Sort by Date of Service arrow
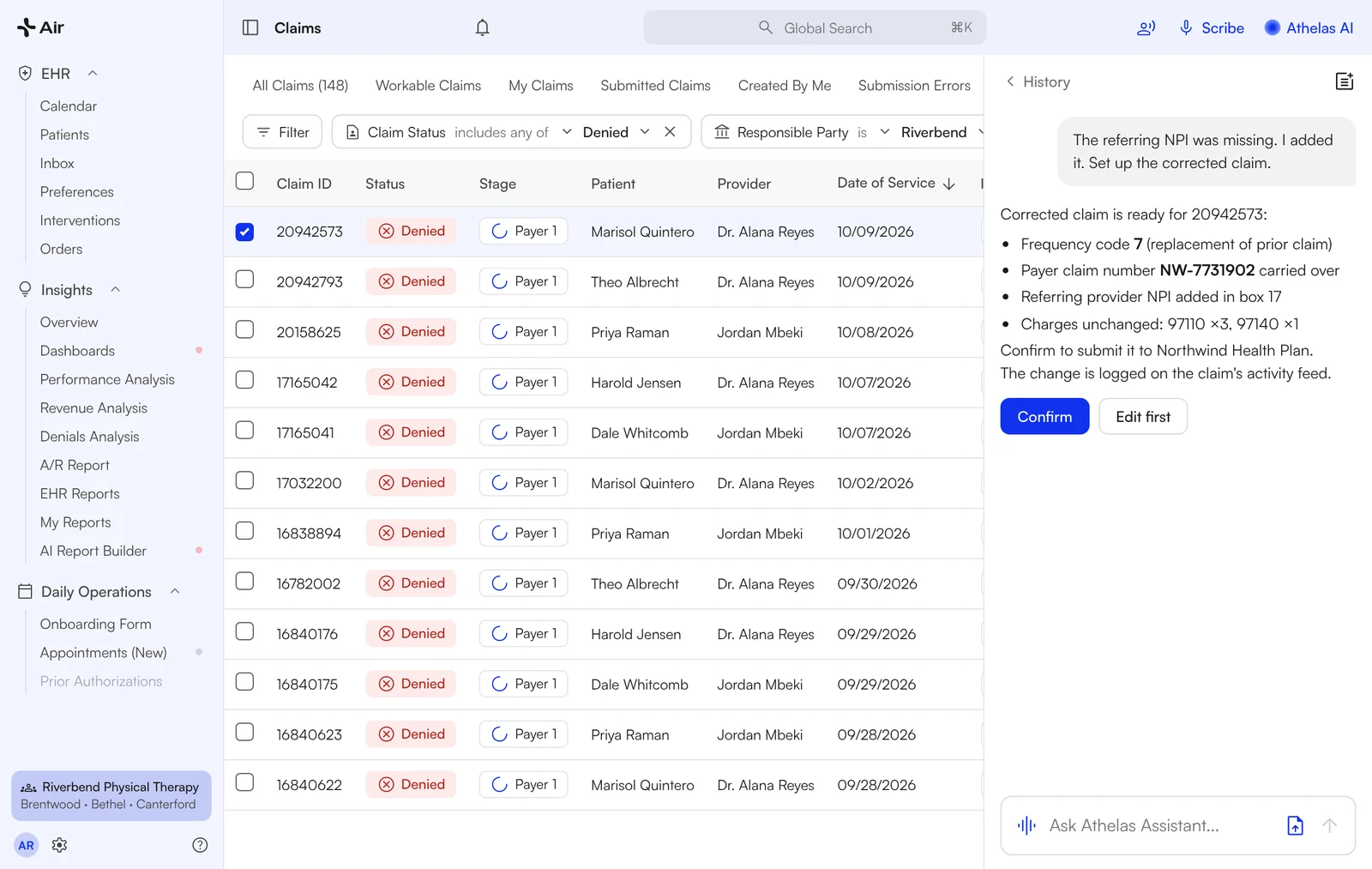The image size is (1372, 869). coord(949,184)
